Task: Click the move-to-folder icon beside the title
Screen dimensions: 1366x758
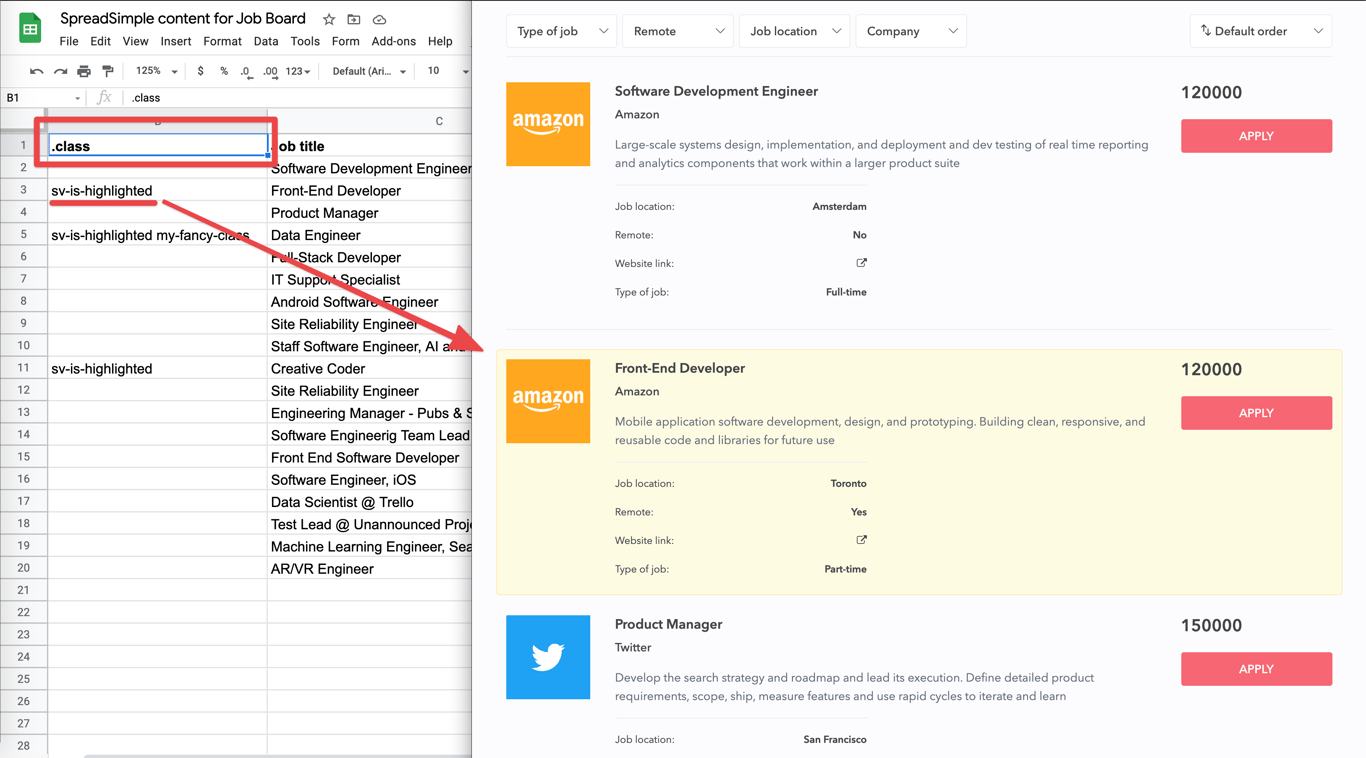Action: tap(354, 19)
